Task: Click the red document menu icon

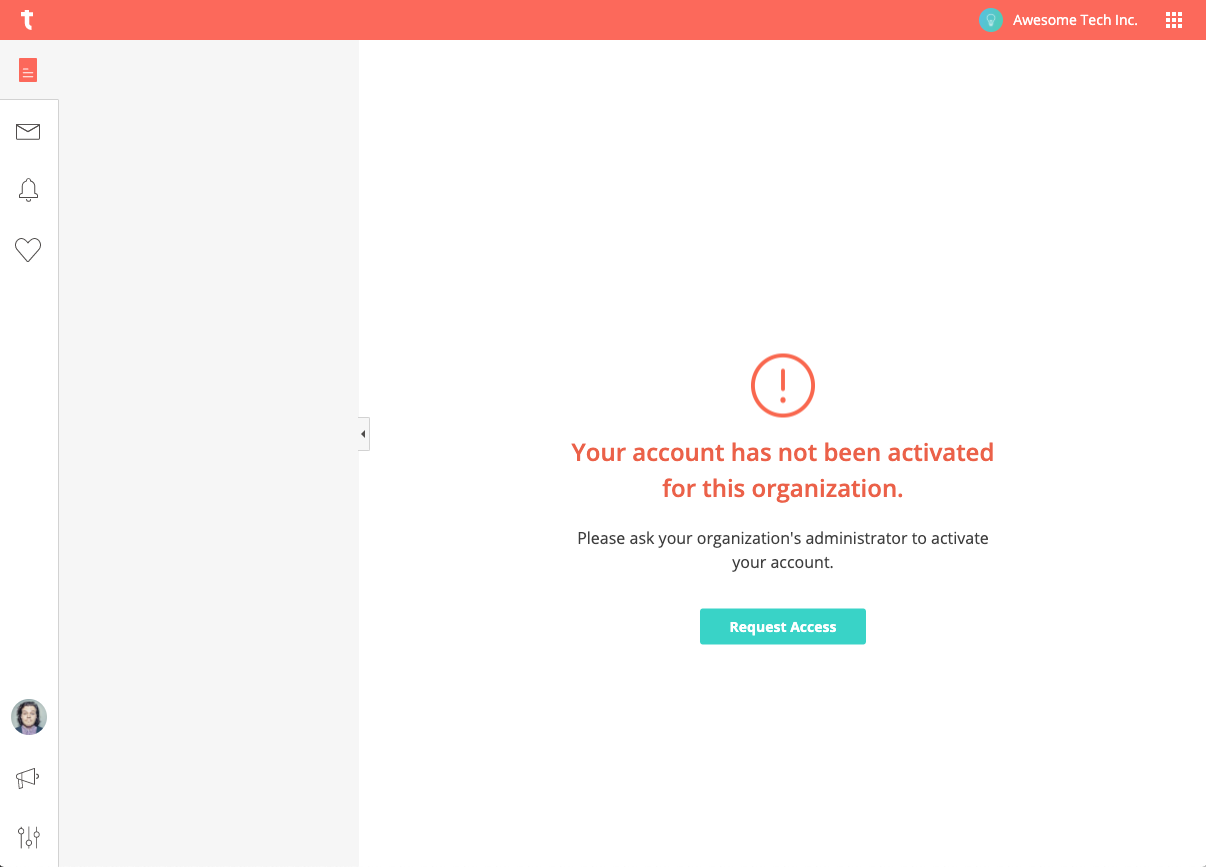Action: (28, 70)
